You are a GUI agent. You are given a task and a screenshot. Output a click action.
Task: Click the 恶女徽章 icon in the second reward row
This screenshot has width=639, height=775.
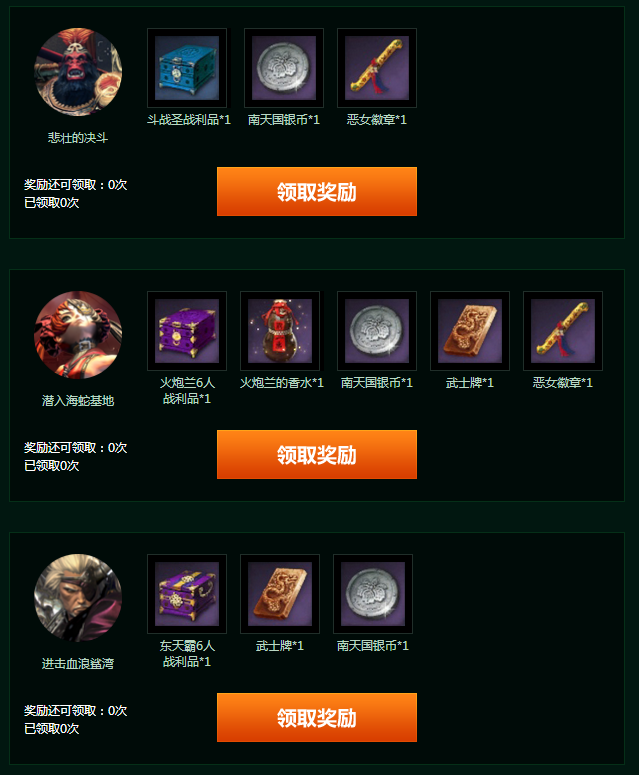[x=563, y=331]
